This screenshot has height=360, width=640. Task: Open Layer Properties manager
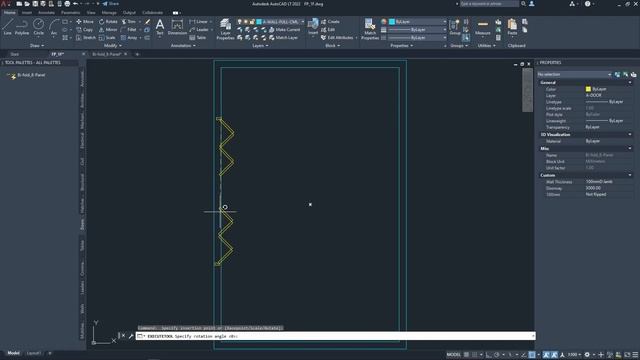[x=225, y=29]
